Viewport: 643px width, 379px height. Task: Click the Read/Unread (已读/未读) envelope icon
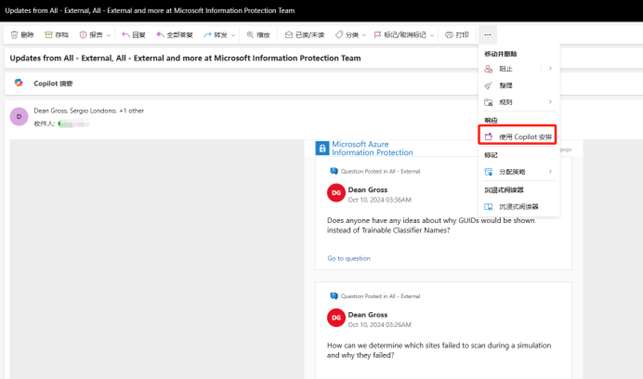pos(289,35)
